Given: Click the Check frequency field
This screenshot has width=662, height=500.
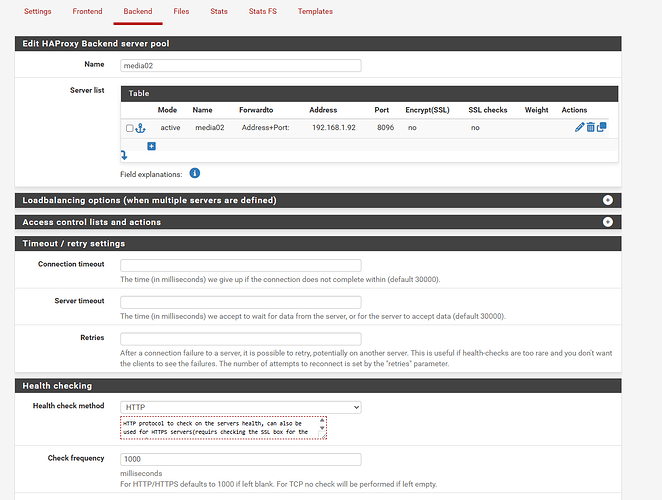Looking at the screenshot, I should click(240, 459).
